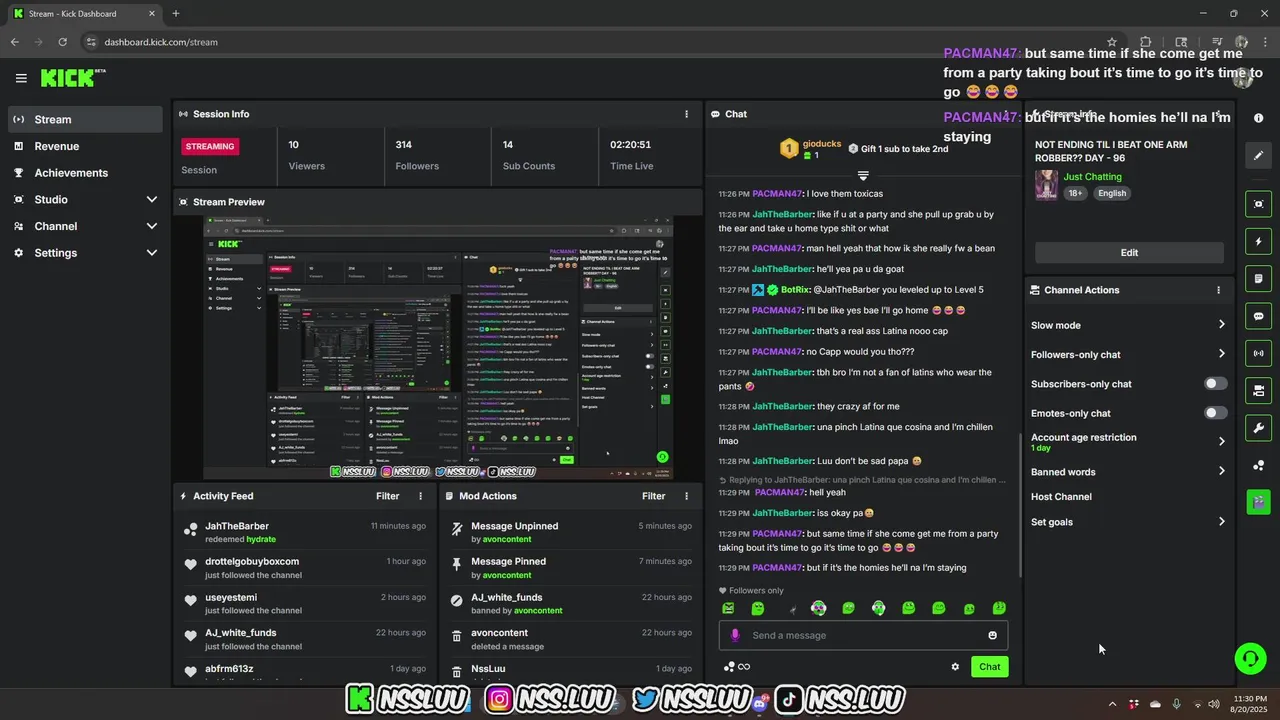Click the browser address bar
This screenshot has height=720, width=1280.
pyautogui.click(x=600, y=42)
